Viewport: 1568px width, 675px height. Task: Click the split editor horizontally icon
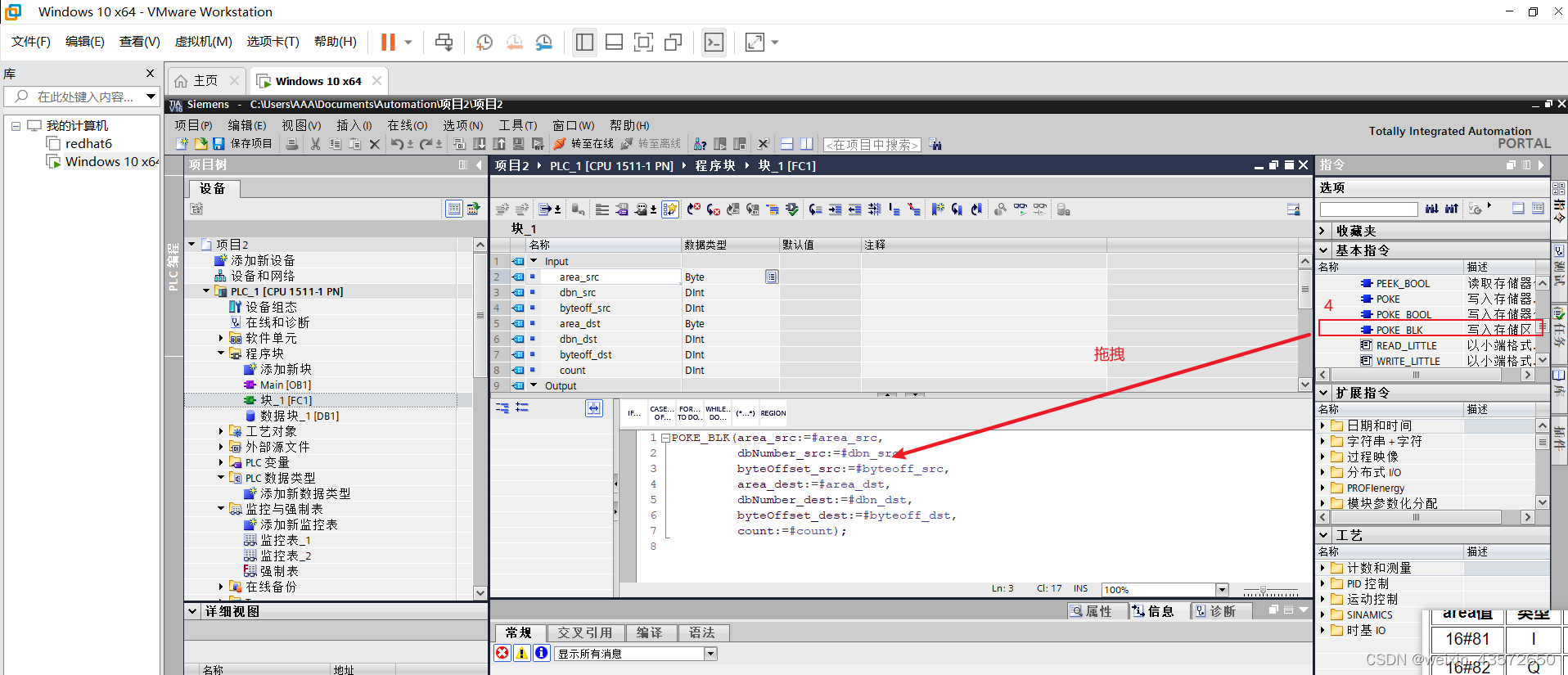(786, 144)
